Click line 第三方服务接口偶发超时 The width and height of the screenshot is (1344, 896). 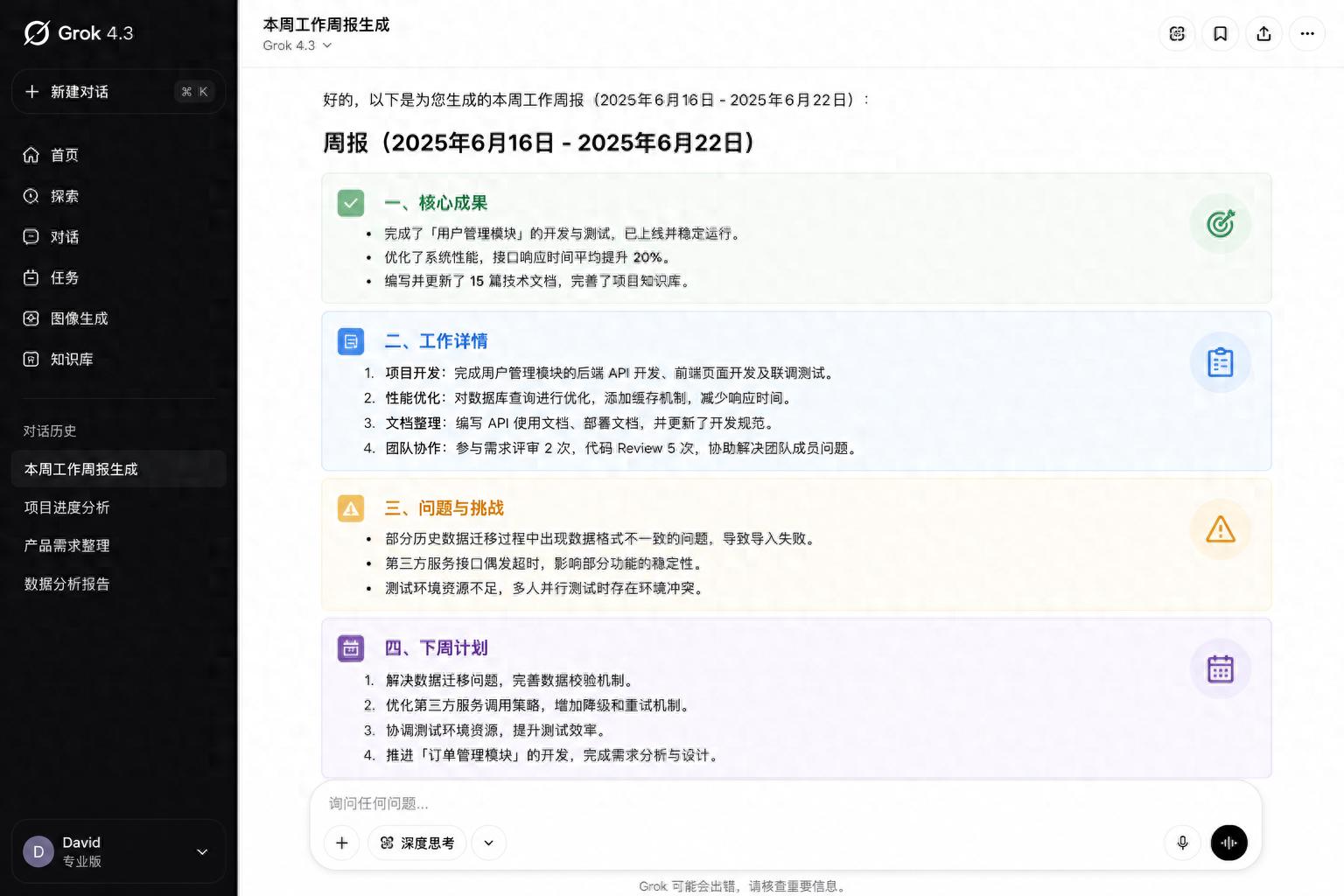[545, 563]
